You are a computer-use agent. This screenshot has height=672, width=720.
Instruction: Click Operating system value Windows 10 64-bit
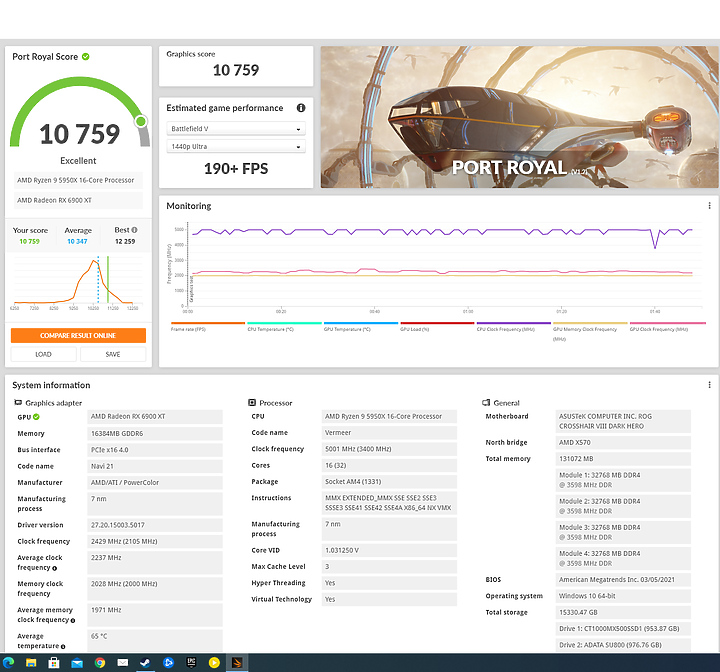click(623, 596)
